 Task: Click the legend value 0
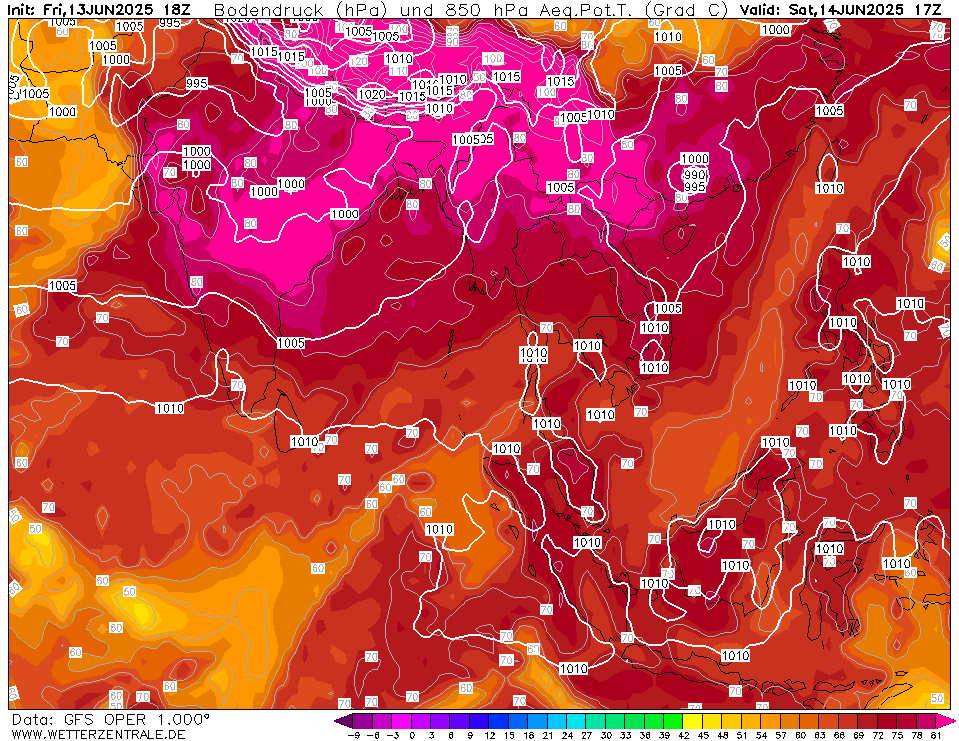411,735
